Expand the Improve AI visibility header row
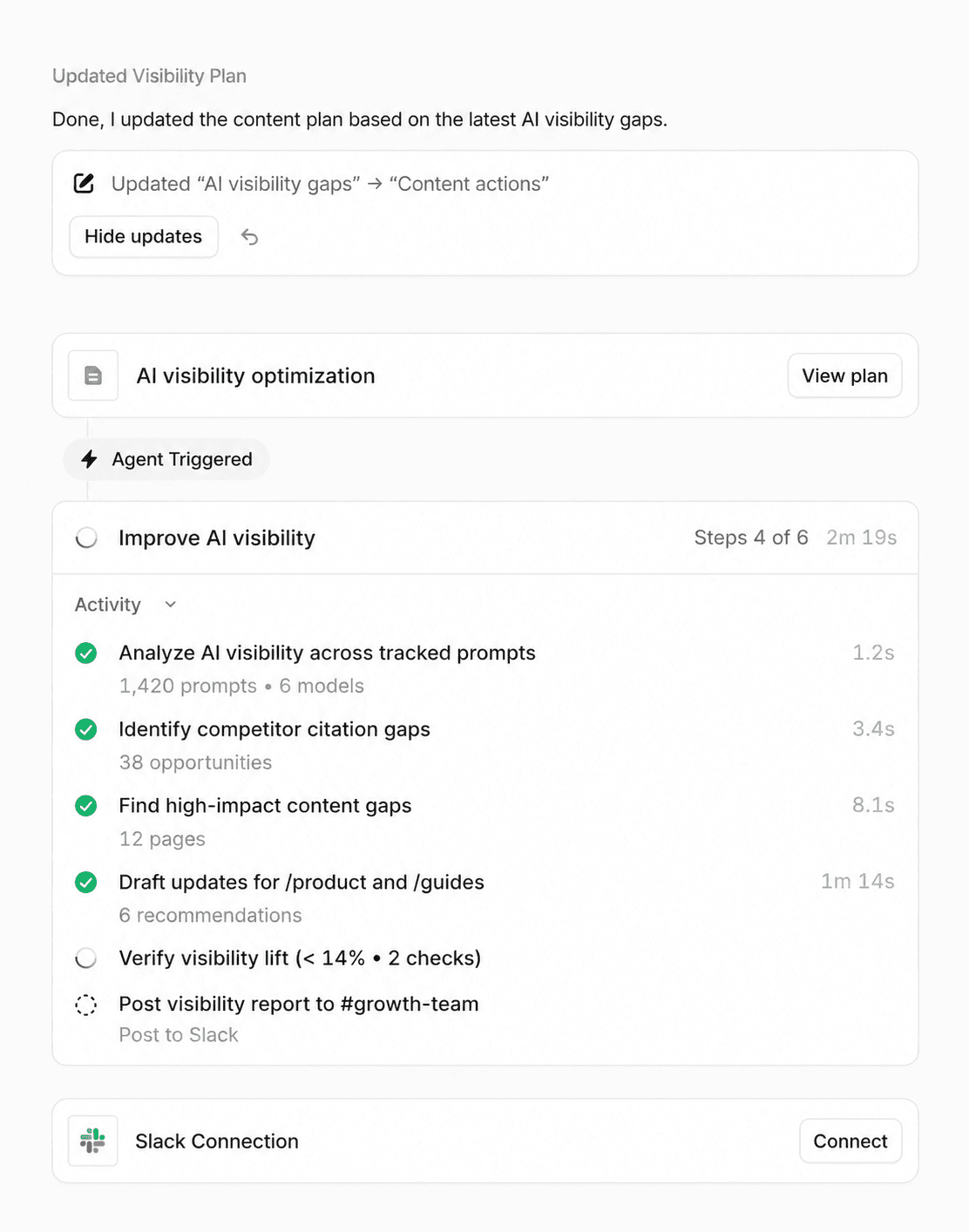 485,538
